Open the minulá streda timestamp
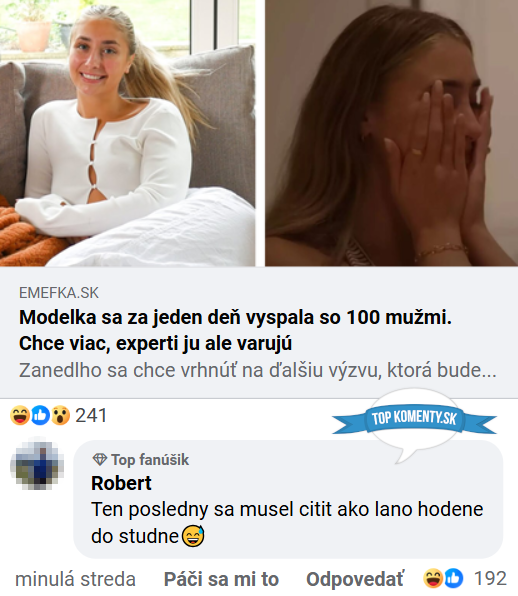Screen dimensions: 518x596 pyautogui.click(x=75, y=580)
